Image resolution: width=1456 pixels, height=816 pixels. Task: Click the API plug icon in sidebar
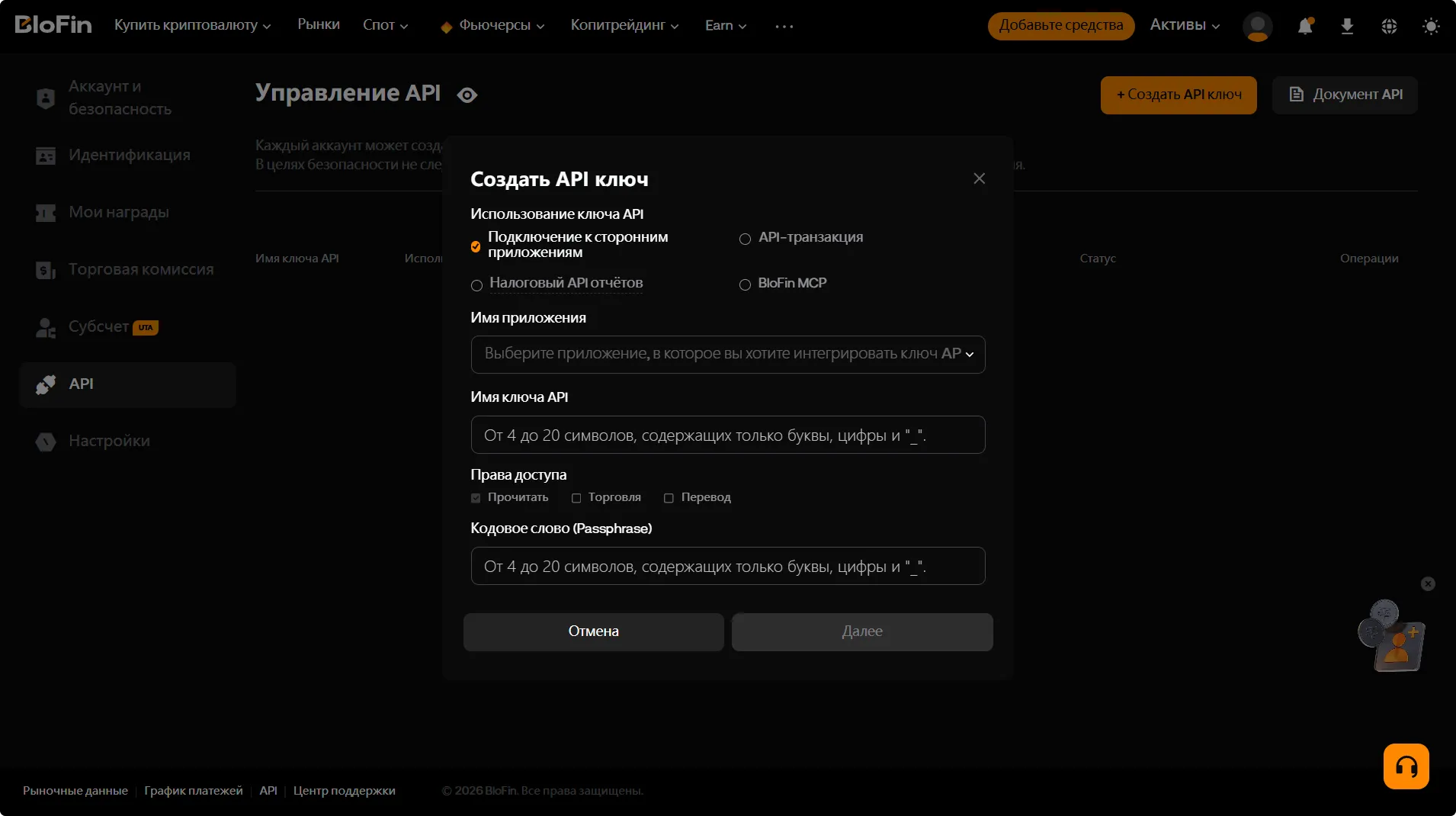click(46, 384)
